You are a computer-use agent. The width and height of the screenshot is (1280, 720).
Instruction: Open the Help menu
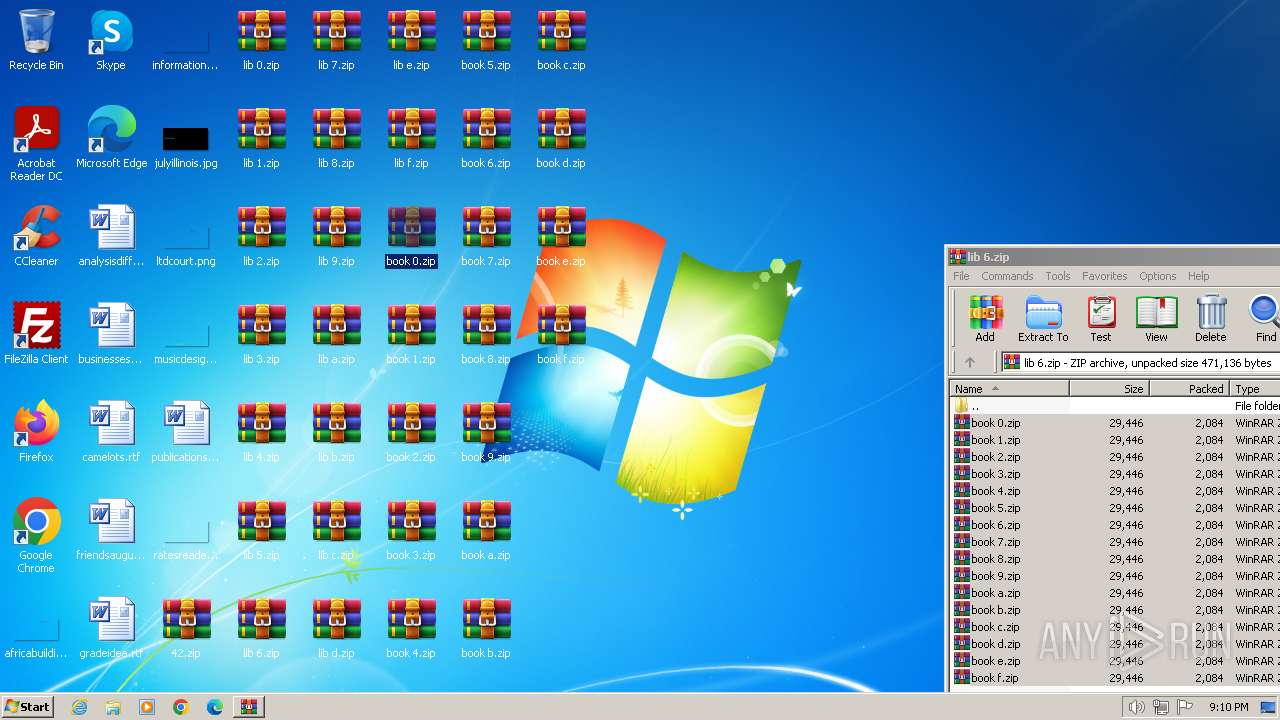pos(1198,276)
